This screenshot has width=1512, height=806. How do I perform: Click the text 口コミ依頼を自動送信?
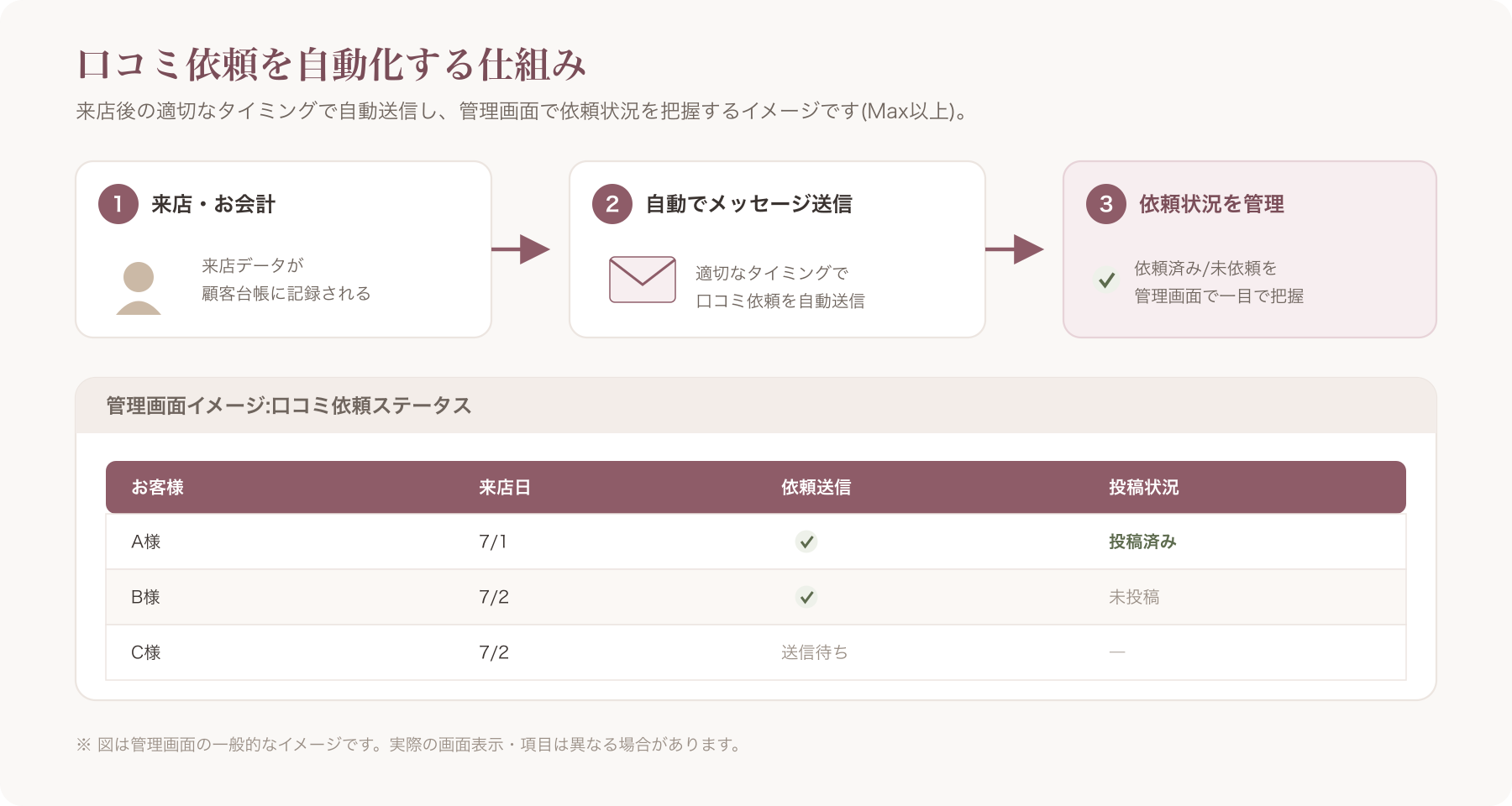pyautogui.click(x=780, y=301)
